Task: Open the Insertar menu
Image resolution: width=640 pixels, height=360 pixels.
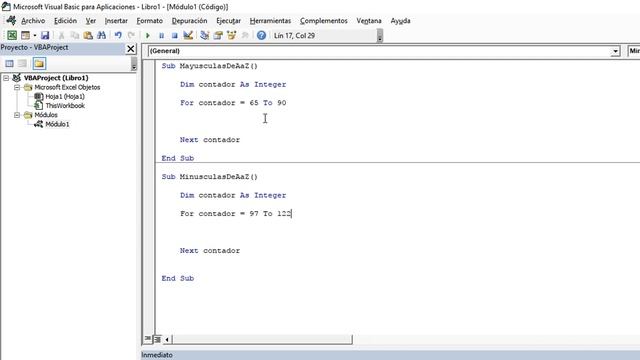Action: pos(116,21)
